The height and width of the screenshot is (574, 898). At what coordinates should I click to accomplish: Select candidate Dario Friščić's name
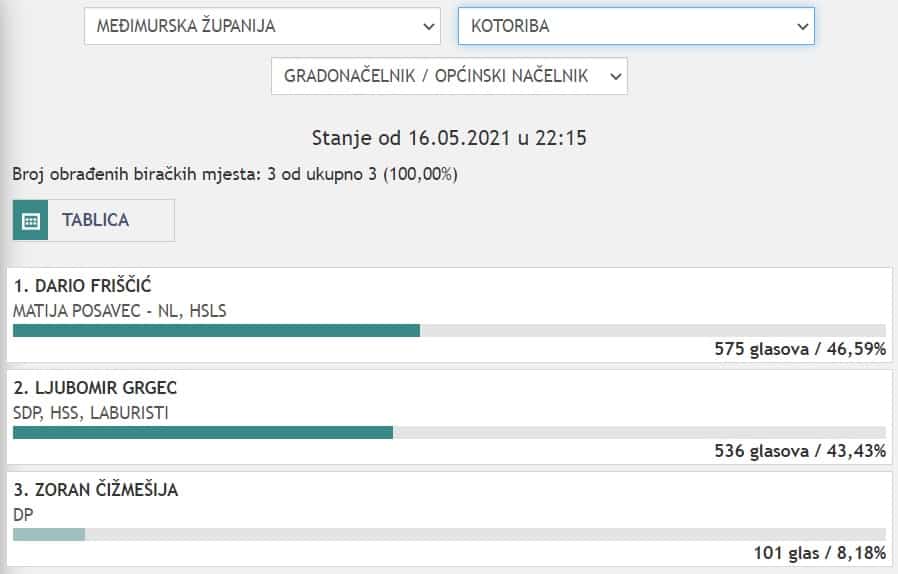(82, 288)
